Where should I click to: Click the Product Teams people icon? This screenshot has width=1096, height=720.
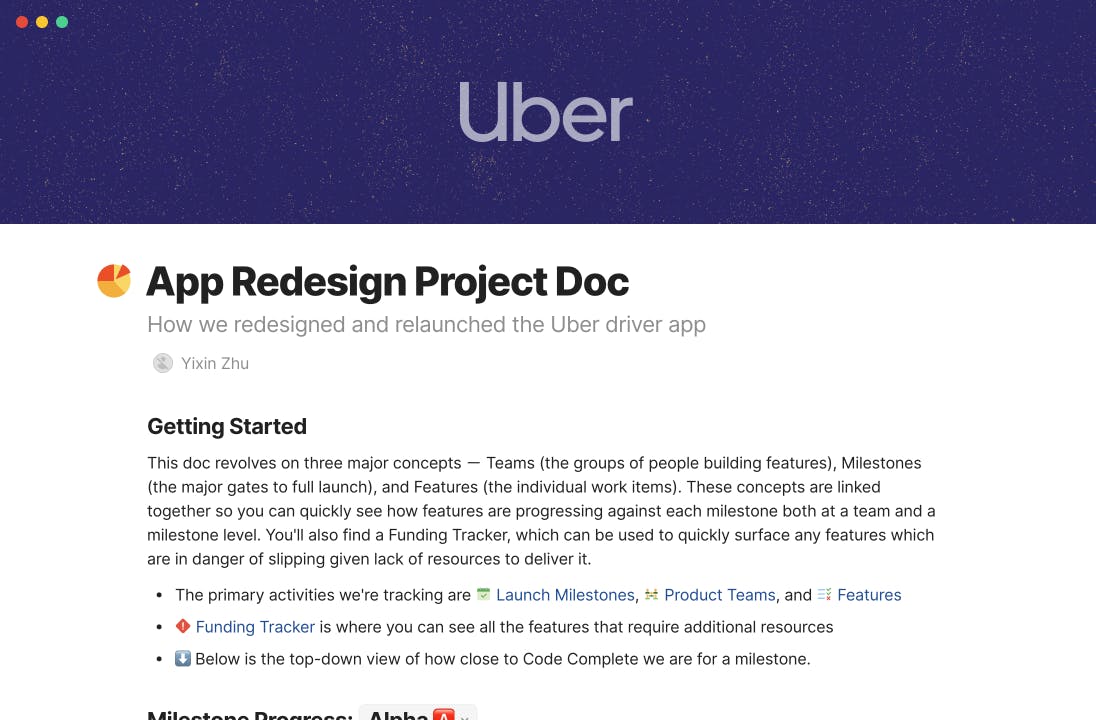(x=652, y=595)
